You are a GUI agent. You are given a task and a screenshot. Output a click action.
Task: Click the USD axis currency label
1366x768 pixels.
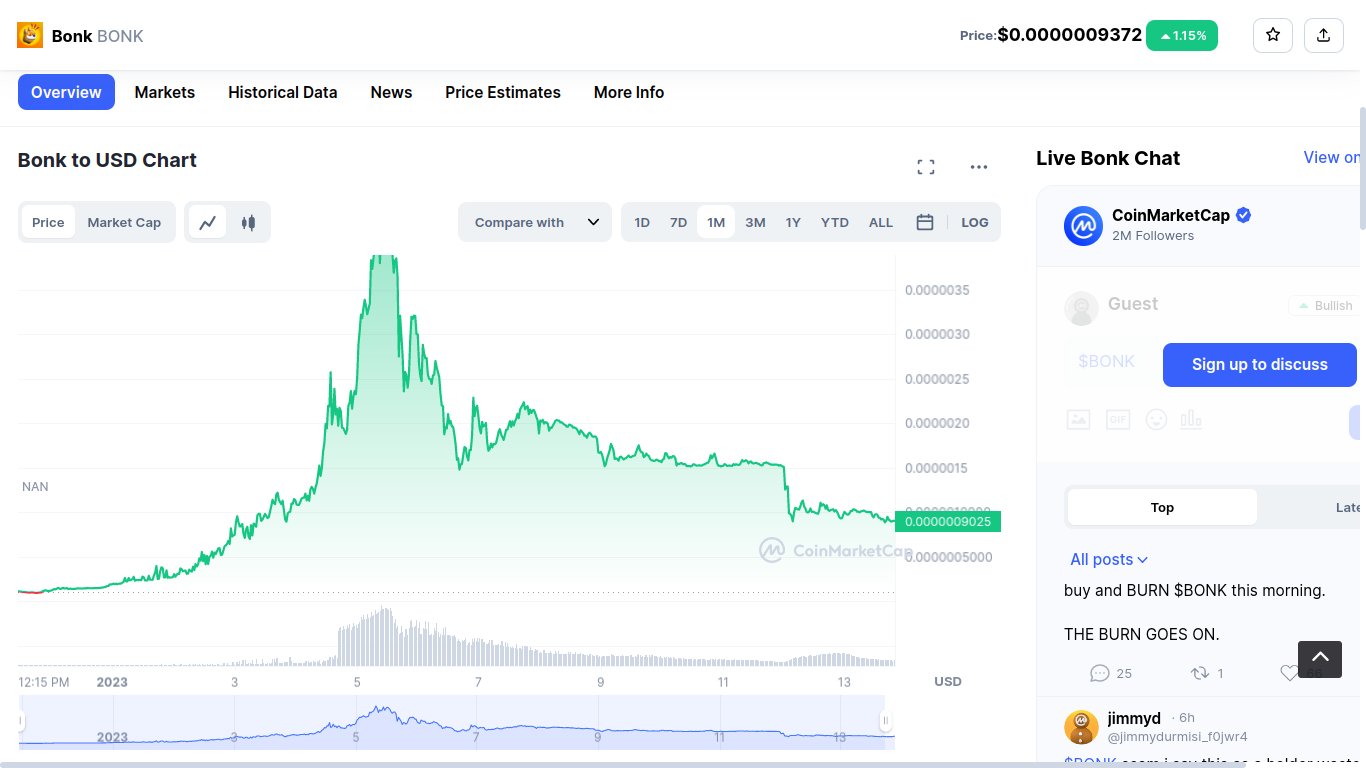click(x=948, y=682)
